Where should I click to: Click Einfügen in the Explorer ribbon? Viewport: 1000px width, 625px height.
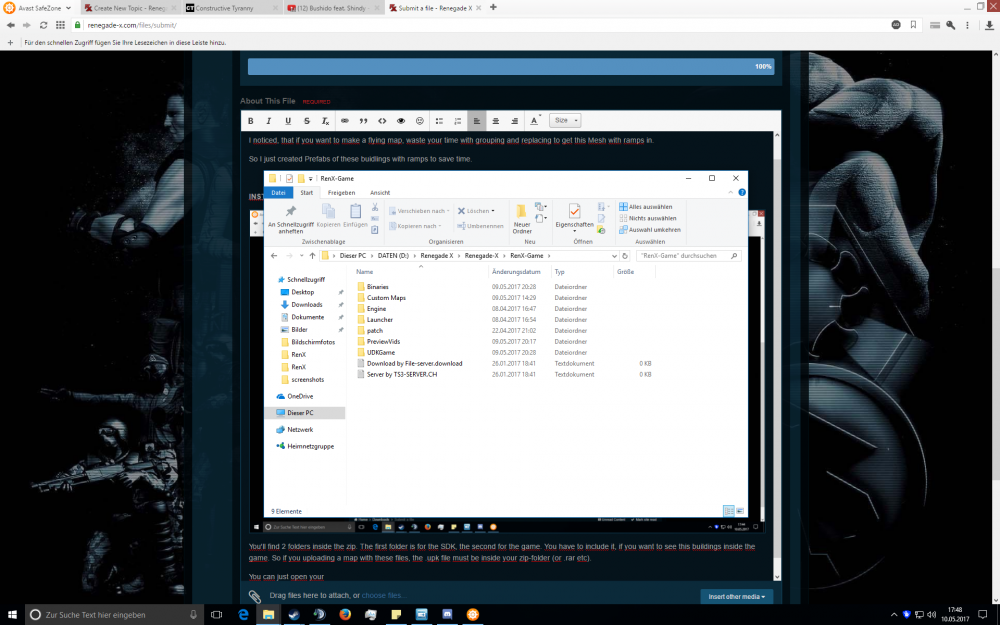click(x=355, y=216)
